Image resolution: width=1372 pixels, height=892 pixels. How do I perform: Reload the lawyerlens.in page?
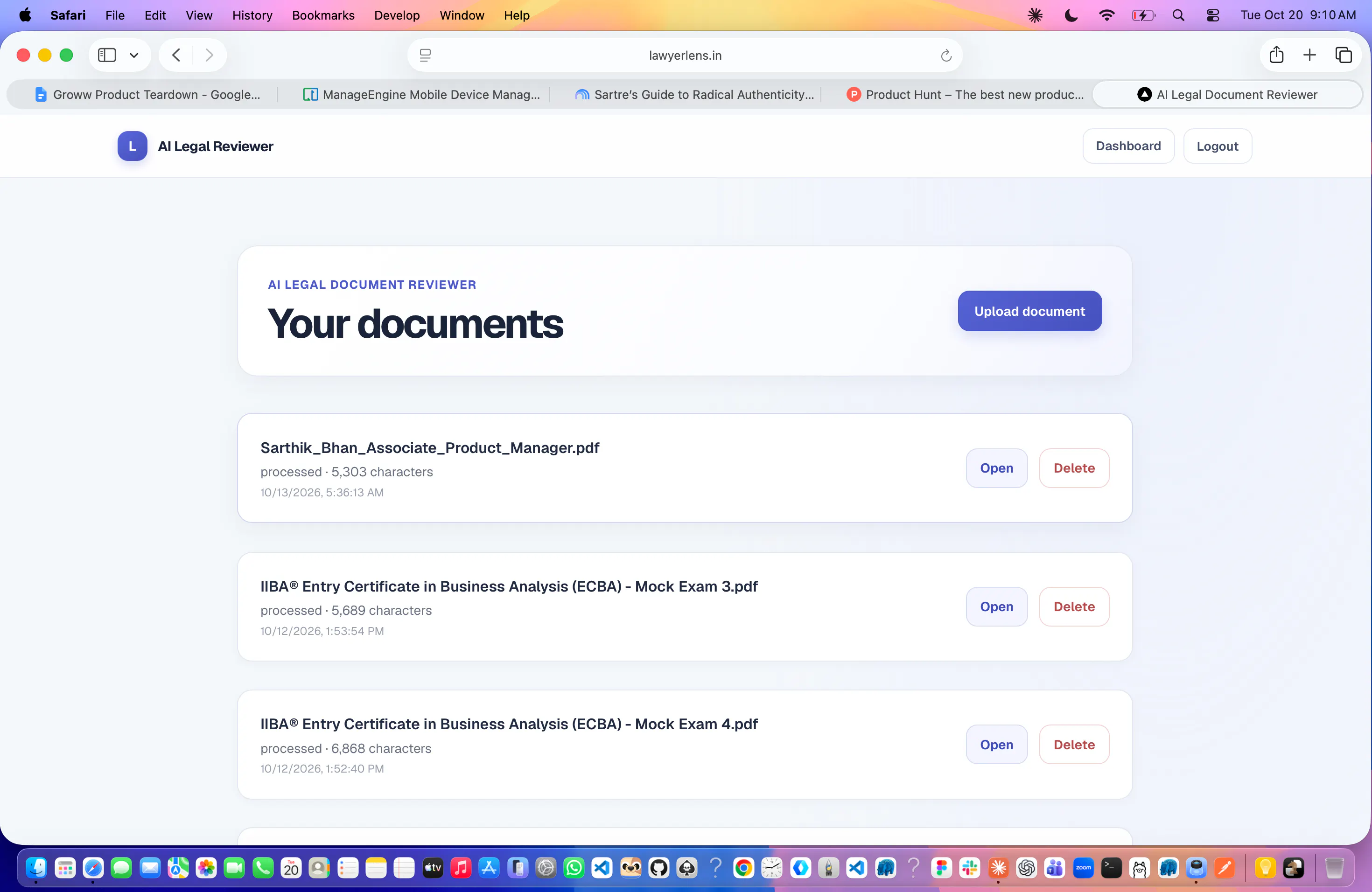[x=945, y=56]
